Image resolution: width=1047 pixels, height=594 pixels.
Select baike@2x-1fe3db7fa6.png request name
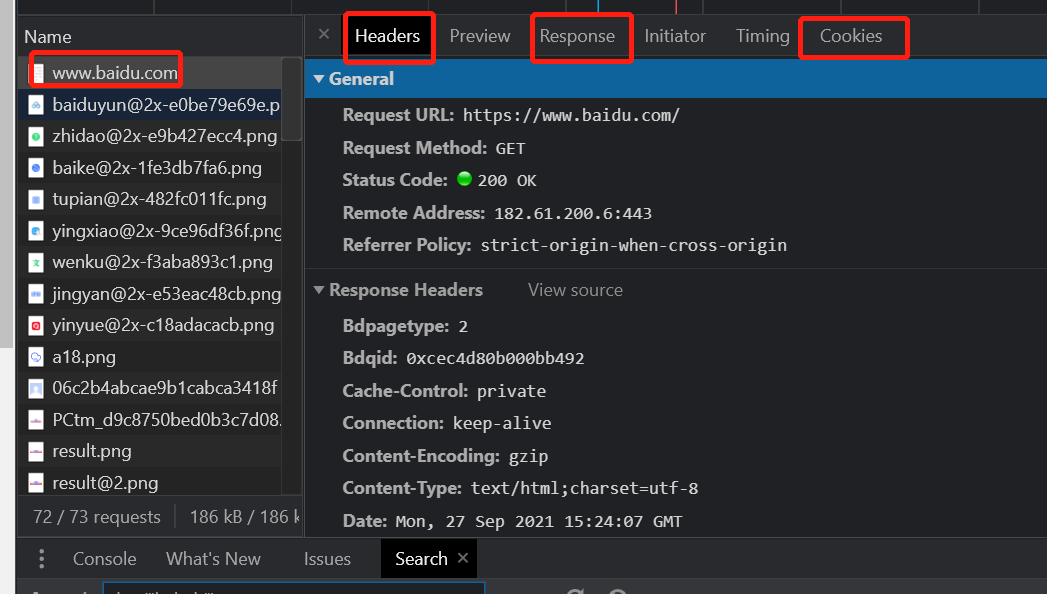coord(157,168)
